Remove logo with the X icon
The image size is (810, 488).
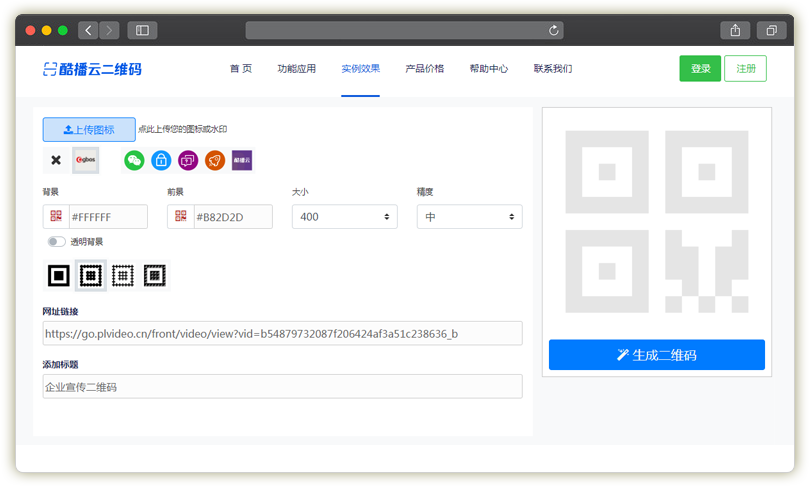click(56, 160)
